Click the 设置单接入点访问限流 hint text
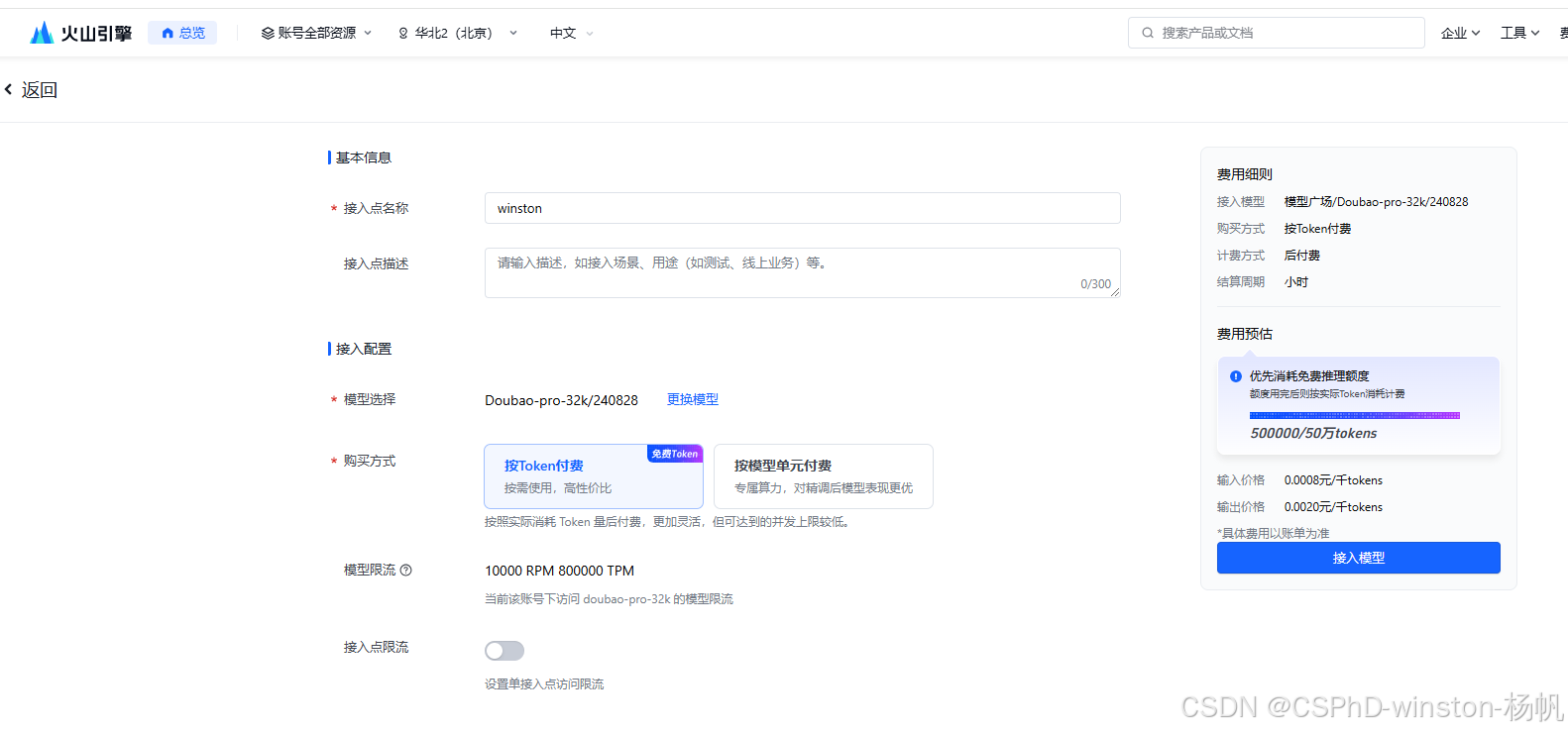This screenshot has height=734, width=1568. coord(544,684)
